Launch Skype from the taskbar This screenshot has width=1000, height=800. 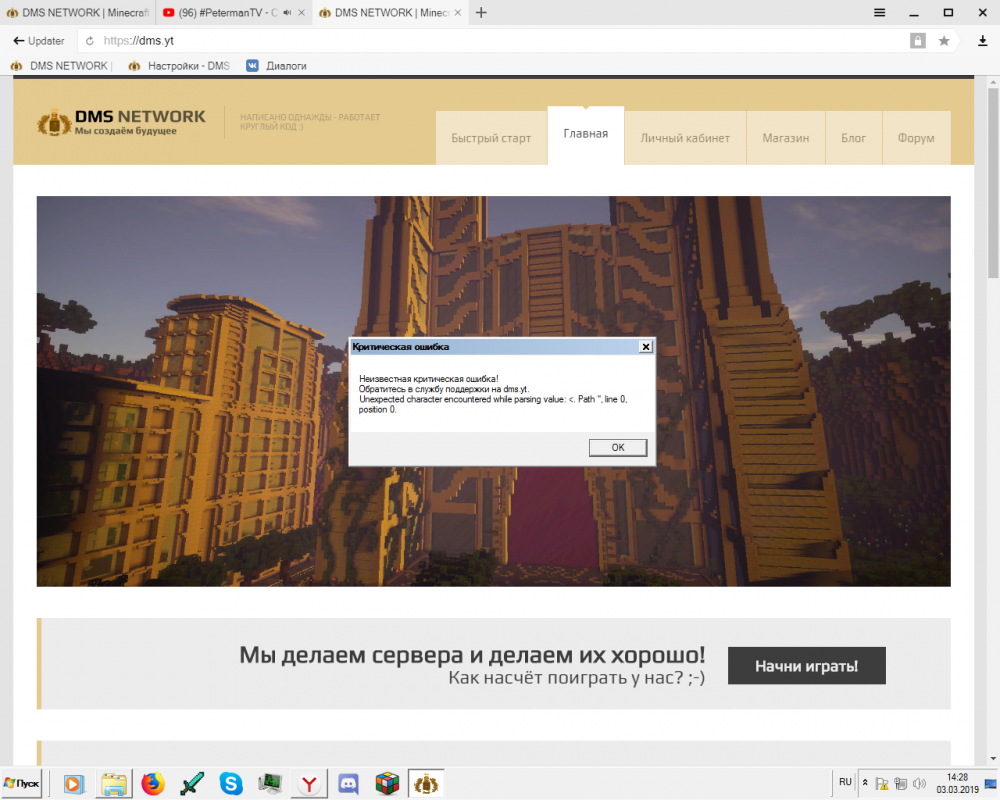(231, 784)
